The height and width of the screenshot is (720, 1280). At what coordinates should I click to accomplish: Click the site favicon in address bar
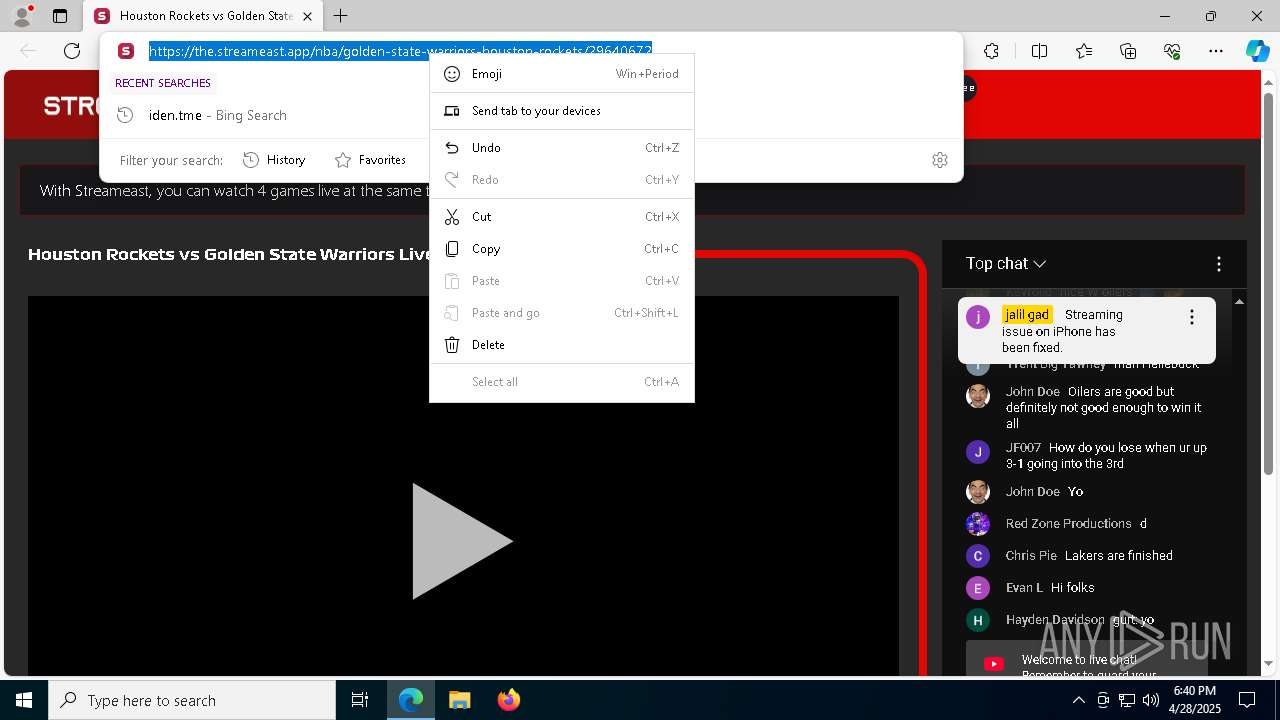pos(125,51)
